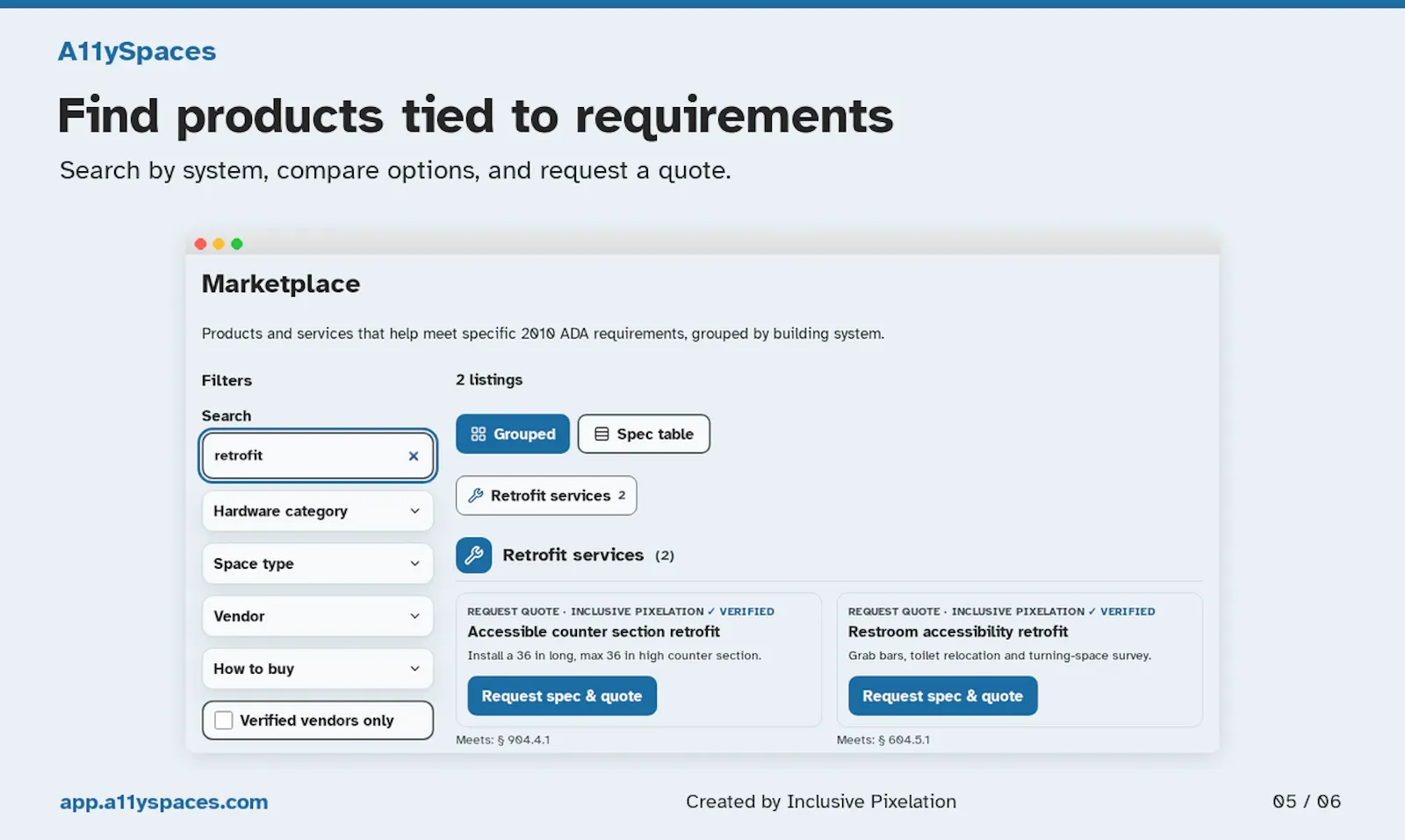The image size is (1405, 840).
Task: Request spec & quote for Restroom accessibility retrofit
Action: click(x=942, y=696)
